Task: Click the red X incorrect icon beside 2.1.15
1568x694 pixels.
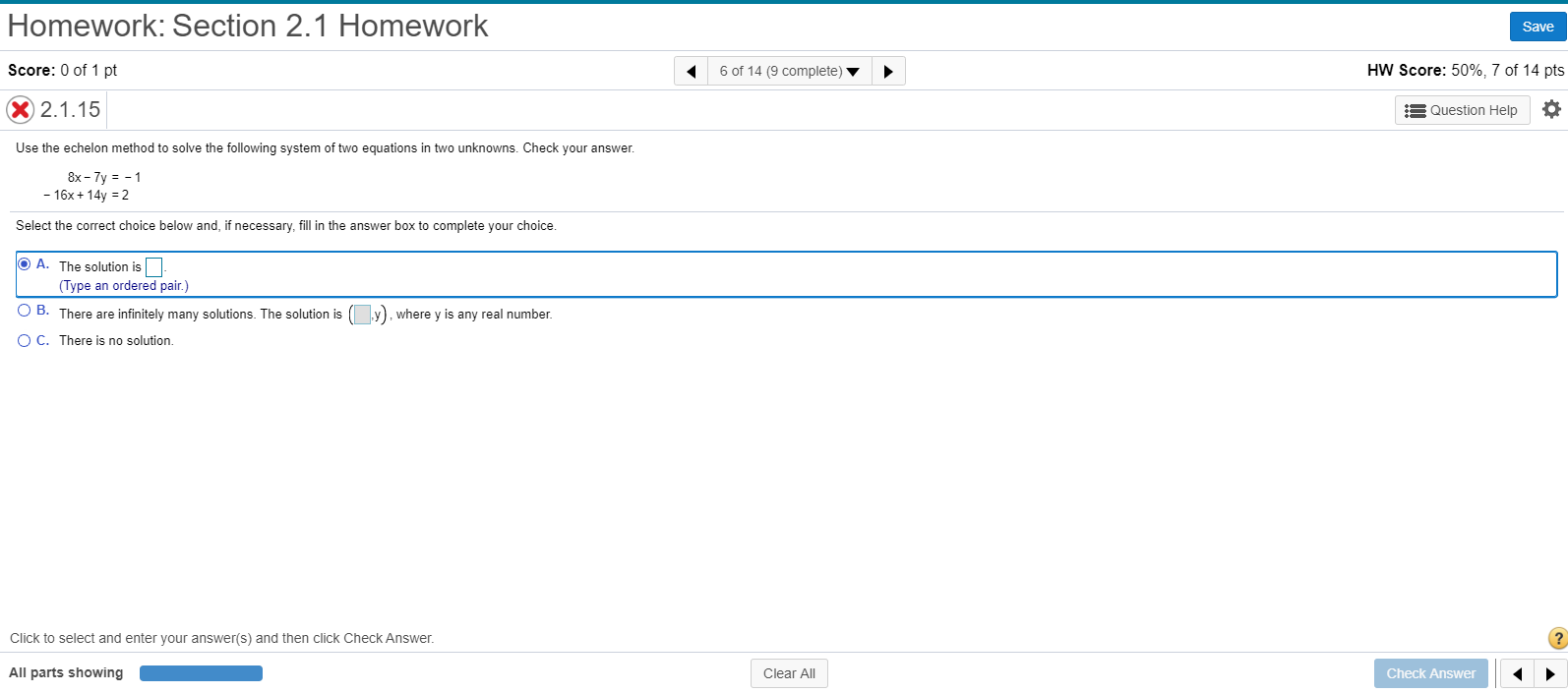Action: (x=20, y=109)
